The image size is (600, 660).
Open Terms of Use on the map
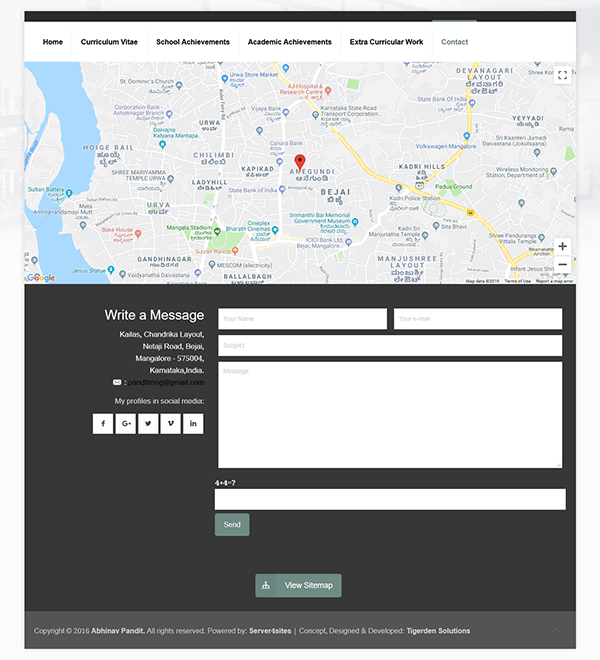tap(517, 281)
